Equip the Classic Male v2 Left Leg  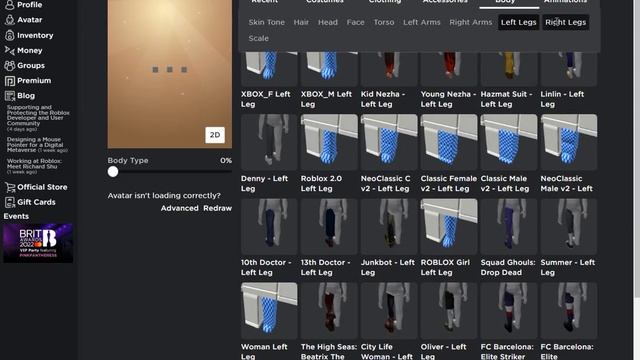click(x=509, y=142)
